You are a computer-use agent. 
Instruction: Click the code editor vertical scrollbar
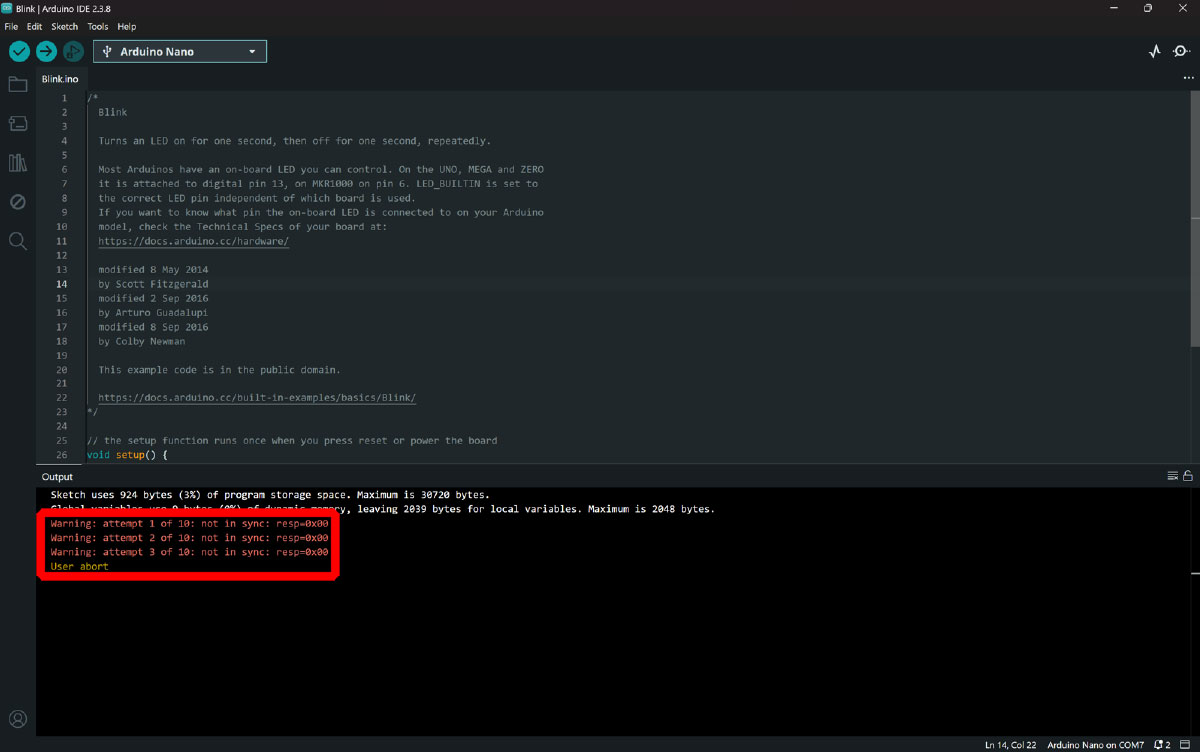[x=1195, y=218]
